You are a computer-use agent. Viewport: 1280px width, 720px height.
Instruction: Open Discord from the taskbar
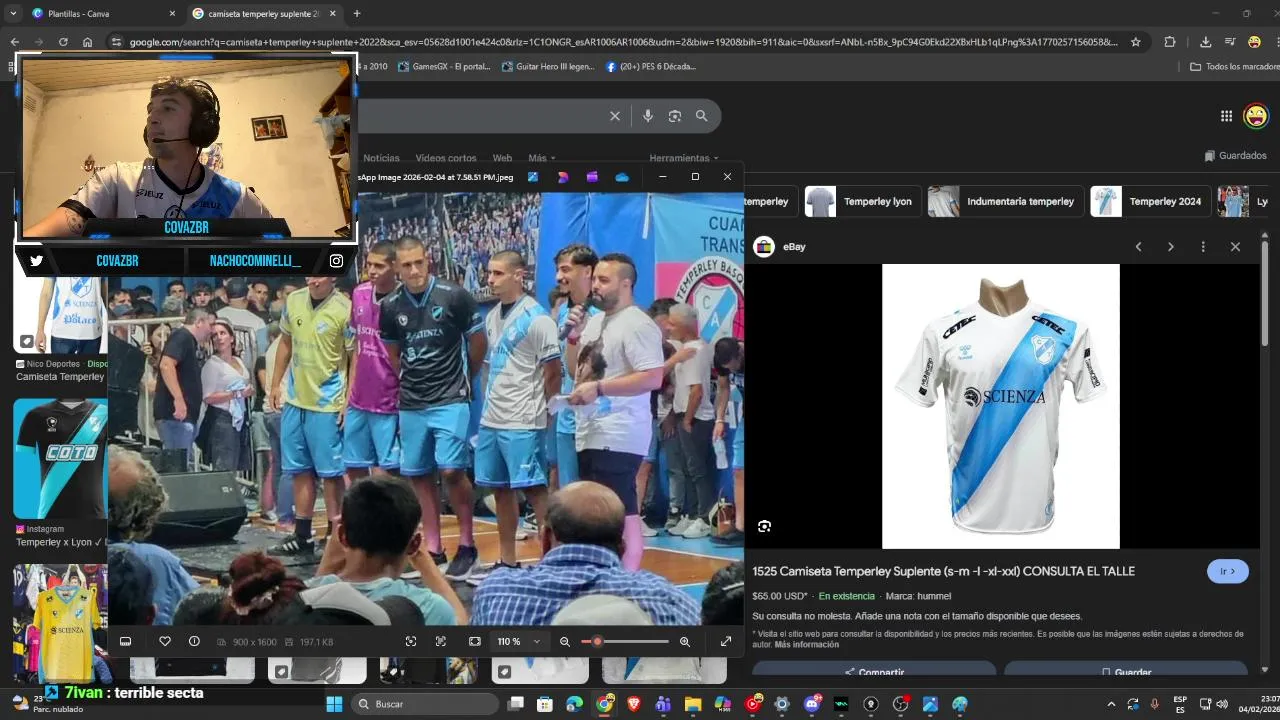(812, 704)
